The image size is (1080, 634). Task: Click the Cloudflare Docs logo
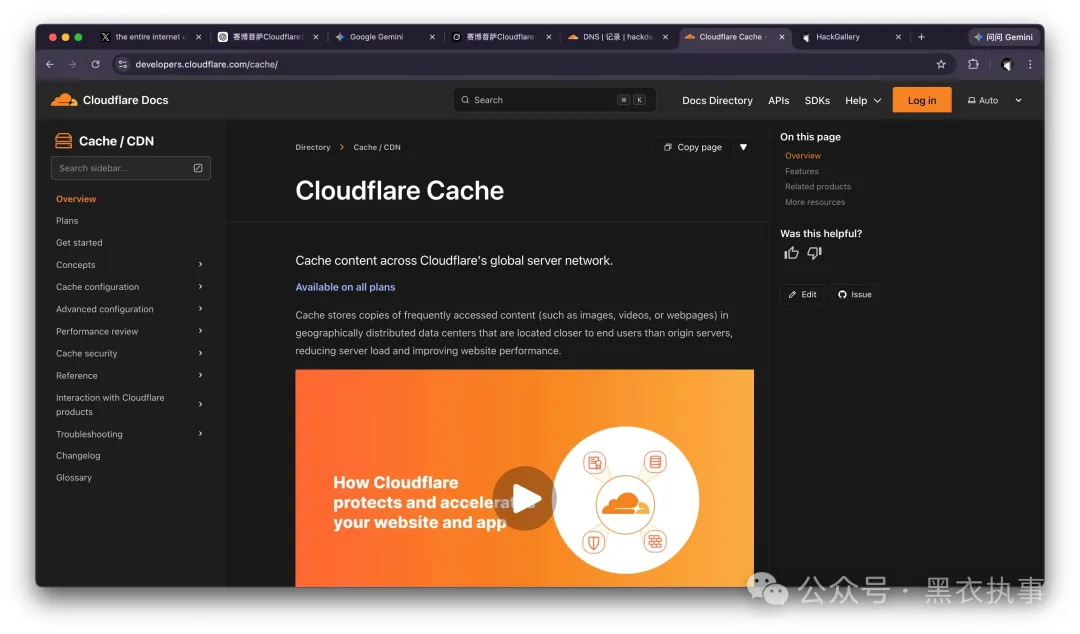pyautogui.click(x=110, y=100)
